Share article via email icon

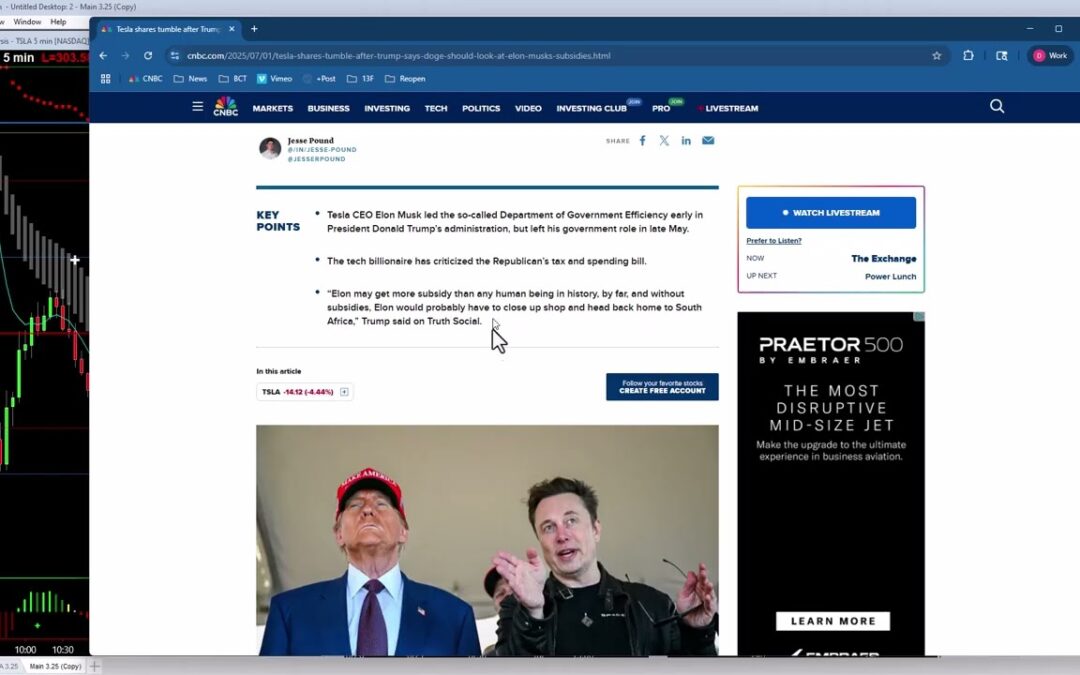(x=708, y=141)
